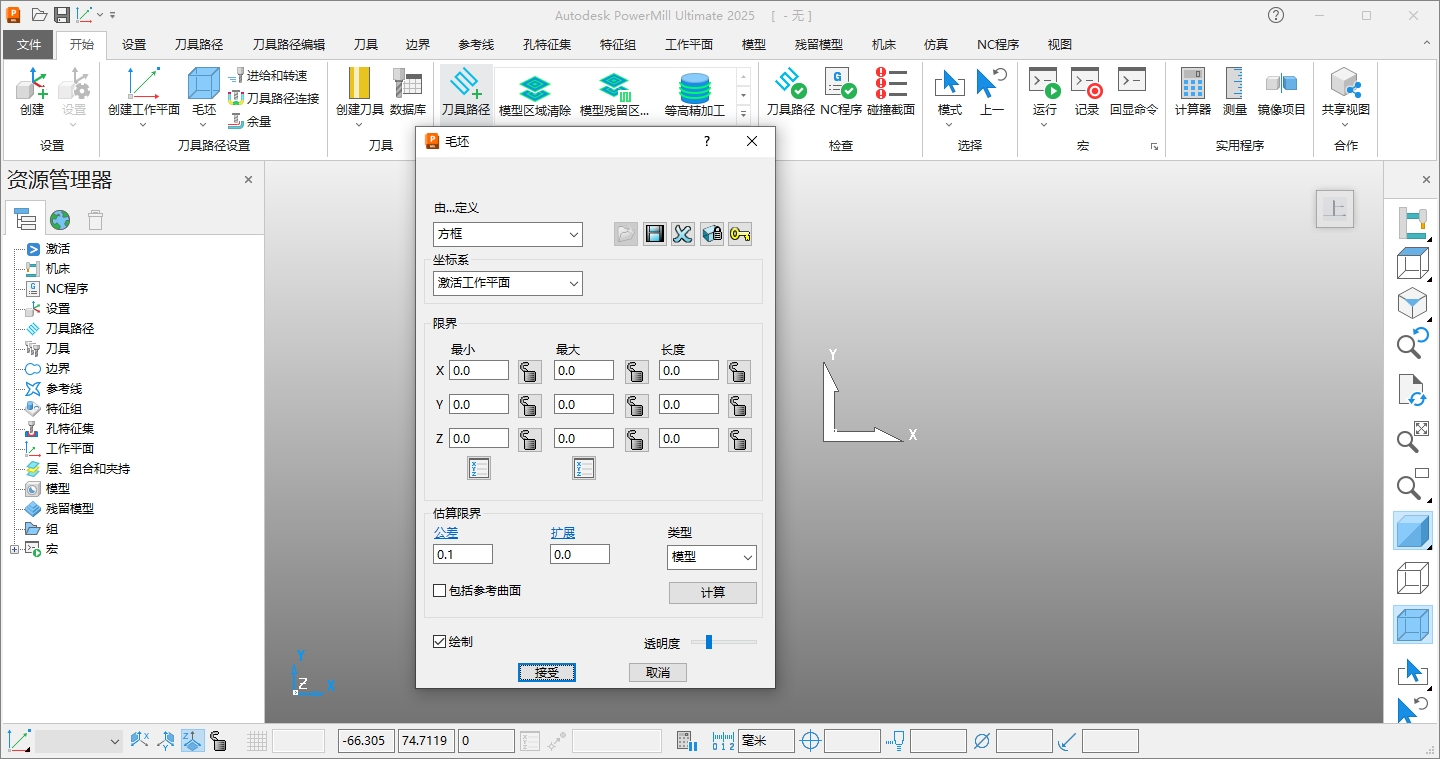Open the 由...定义 dropdown showing 方框
This screenshot has height=759, width=1440.
(x=508, y=234)
